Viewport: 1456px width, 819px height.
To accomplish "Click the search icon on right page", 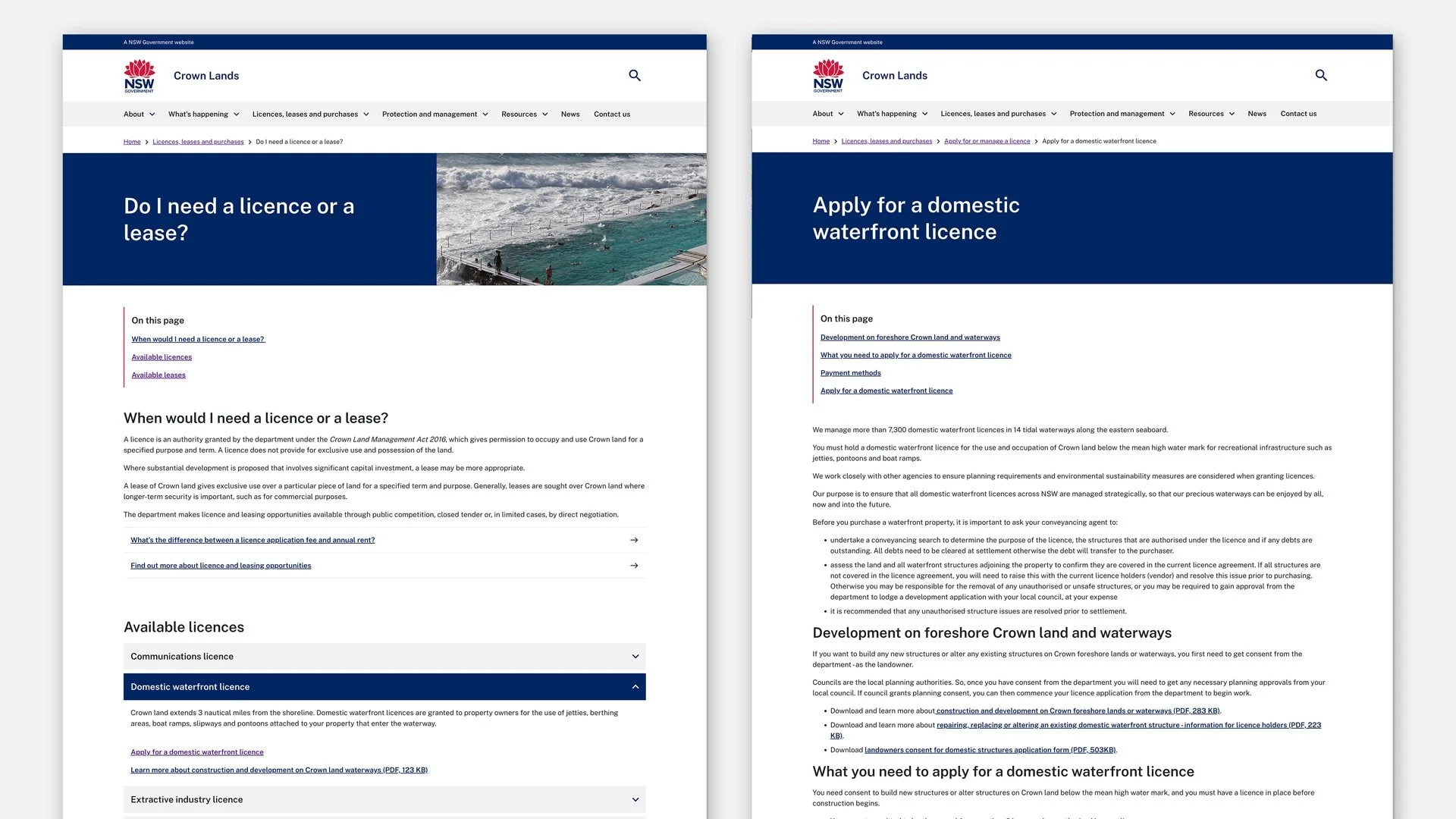I will pyautogui.click(x=1321, y=75).
